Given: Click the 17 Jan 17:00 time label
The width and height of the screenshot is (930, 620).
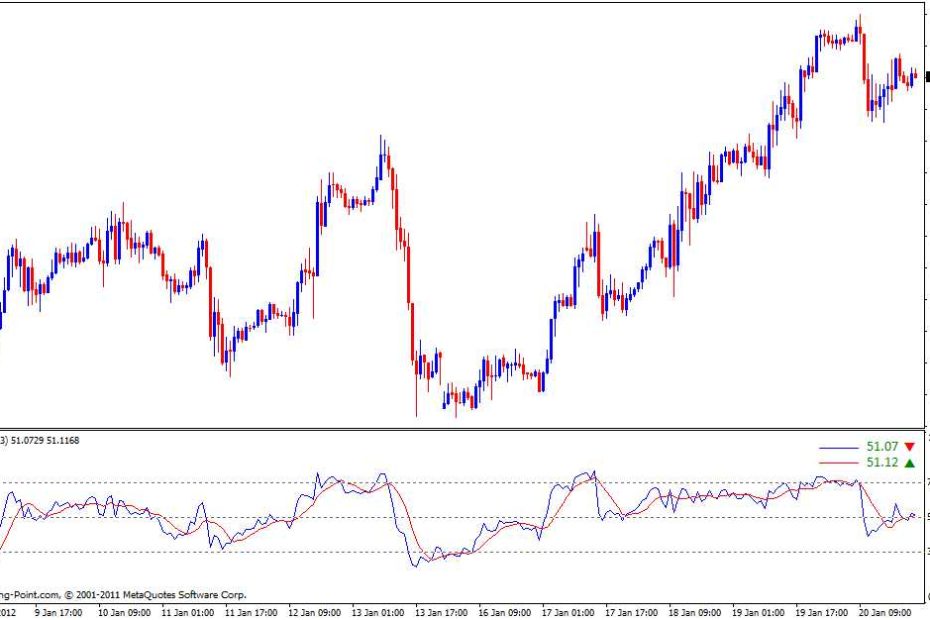Looking at the screenshot, I should (x=630, y=611).
